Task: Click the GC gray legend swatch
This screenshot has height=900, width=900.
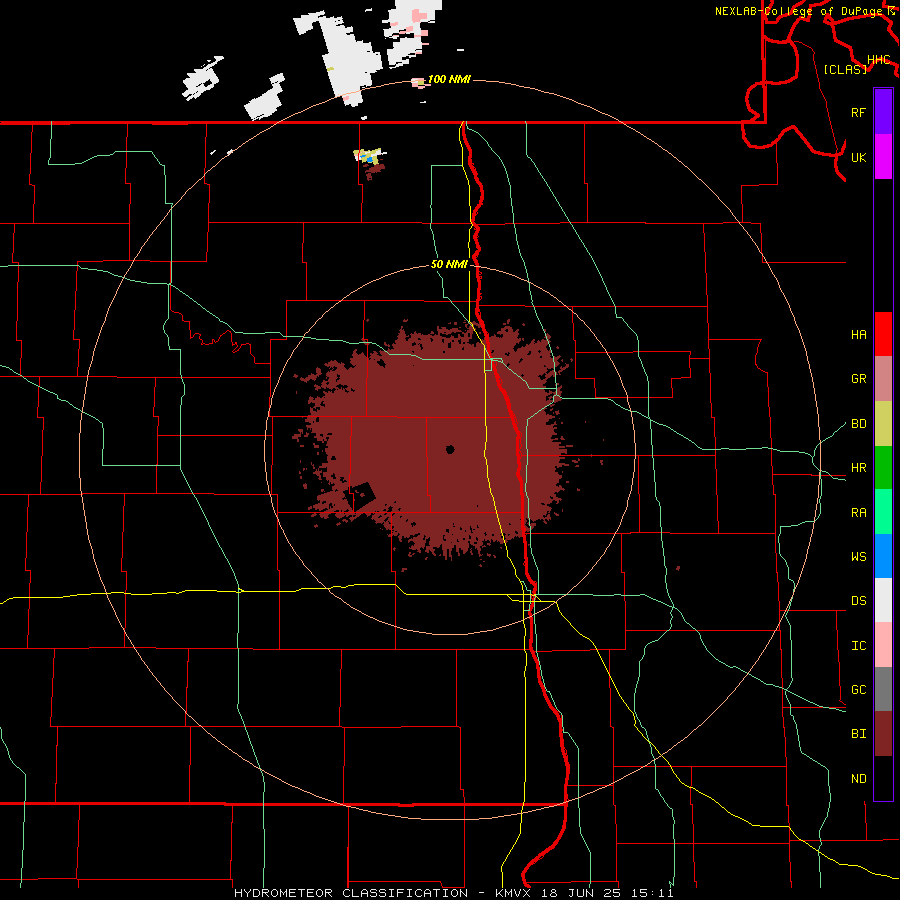Action: (x=883, y=689)
